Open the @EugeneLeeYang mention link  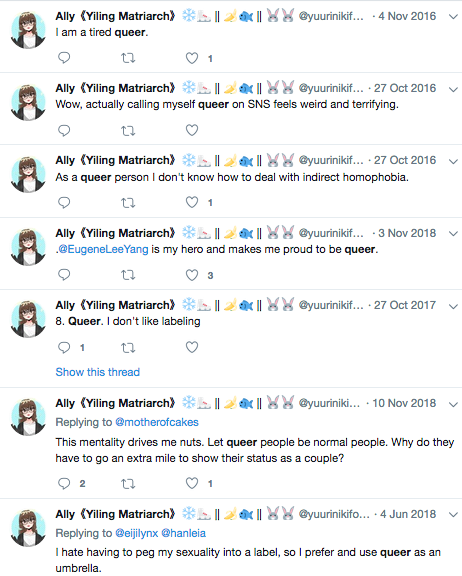coord(104,249)
